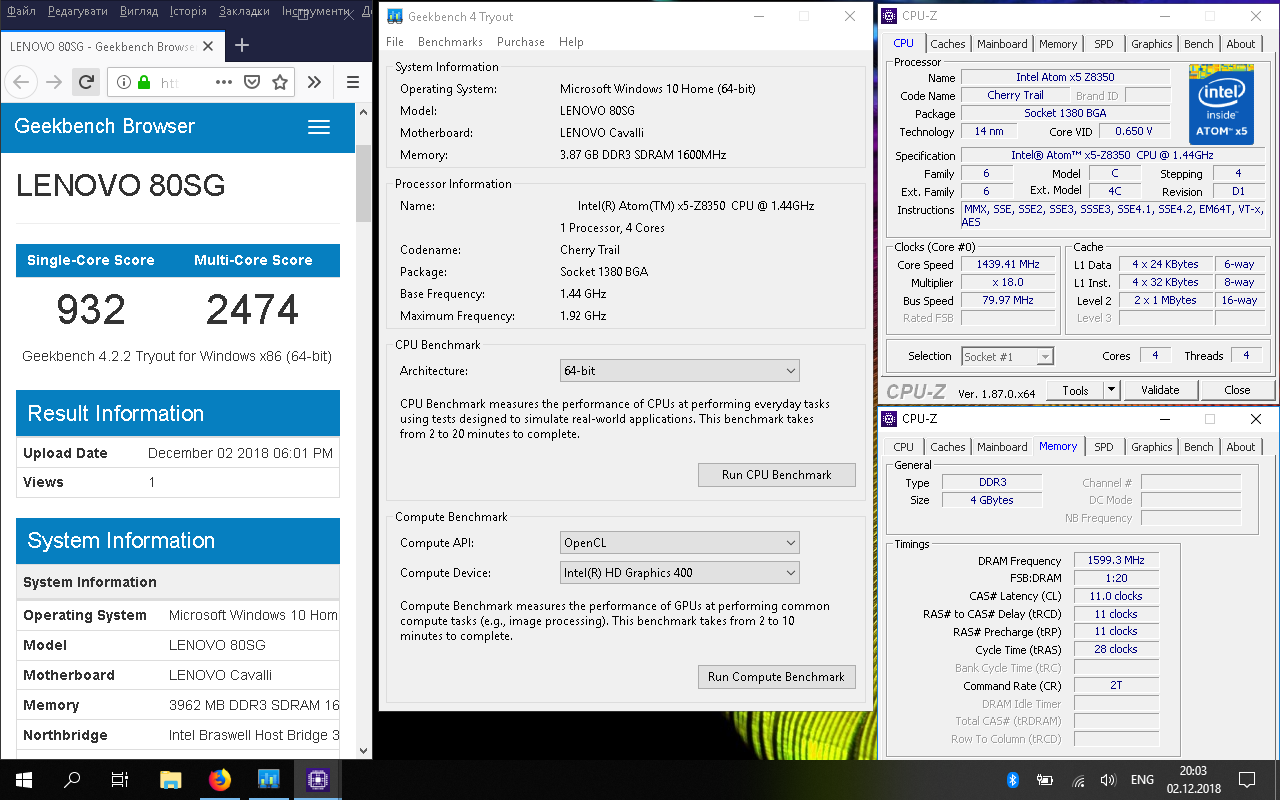Show more Firefox toolbar tools
This screenshot has height=800, width=1280.
tap(314, 82)
